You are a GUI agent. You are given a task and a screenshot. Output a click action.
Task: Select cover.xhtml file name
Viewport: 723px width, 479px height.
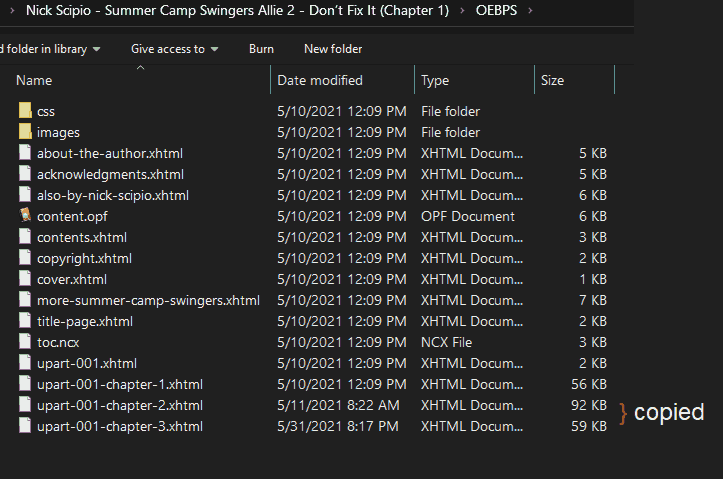(71, 279)
